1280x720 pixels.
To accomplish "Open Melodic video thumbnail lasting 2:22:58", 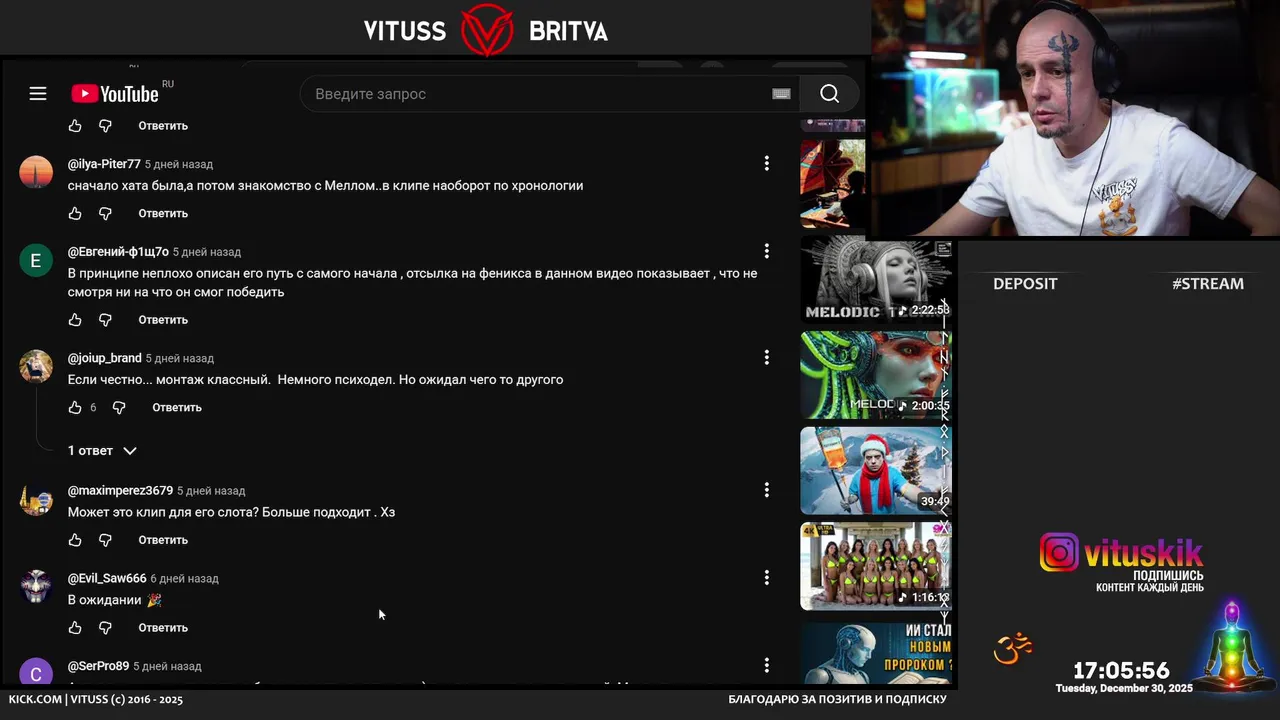I will [x=876, y=279].
